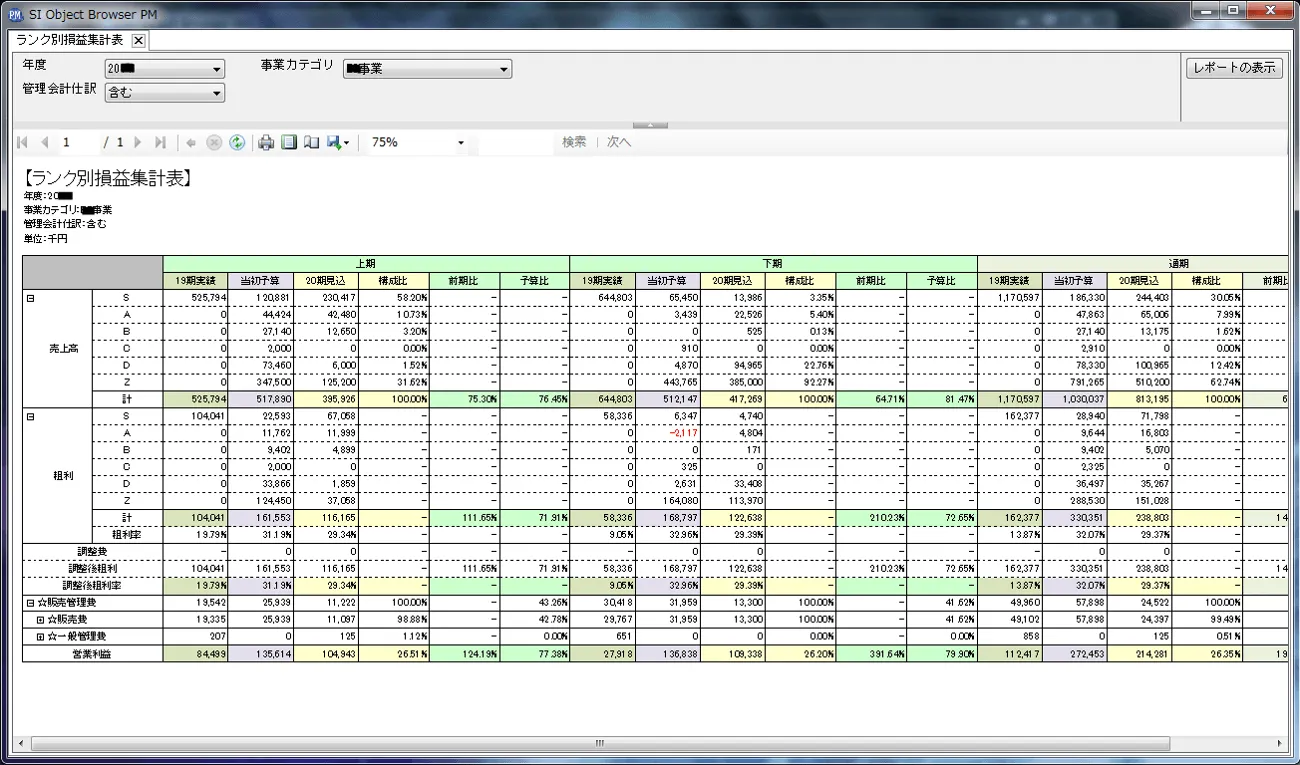Collapse the 売上高 row group
Screen dimensions: 1300x765
(31, 298)
